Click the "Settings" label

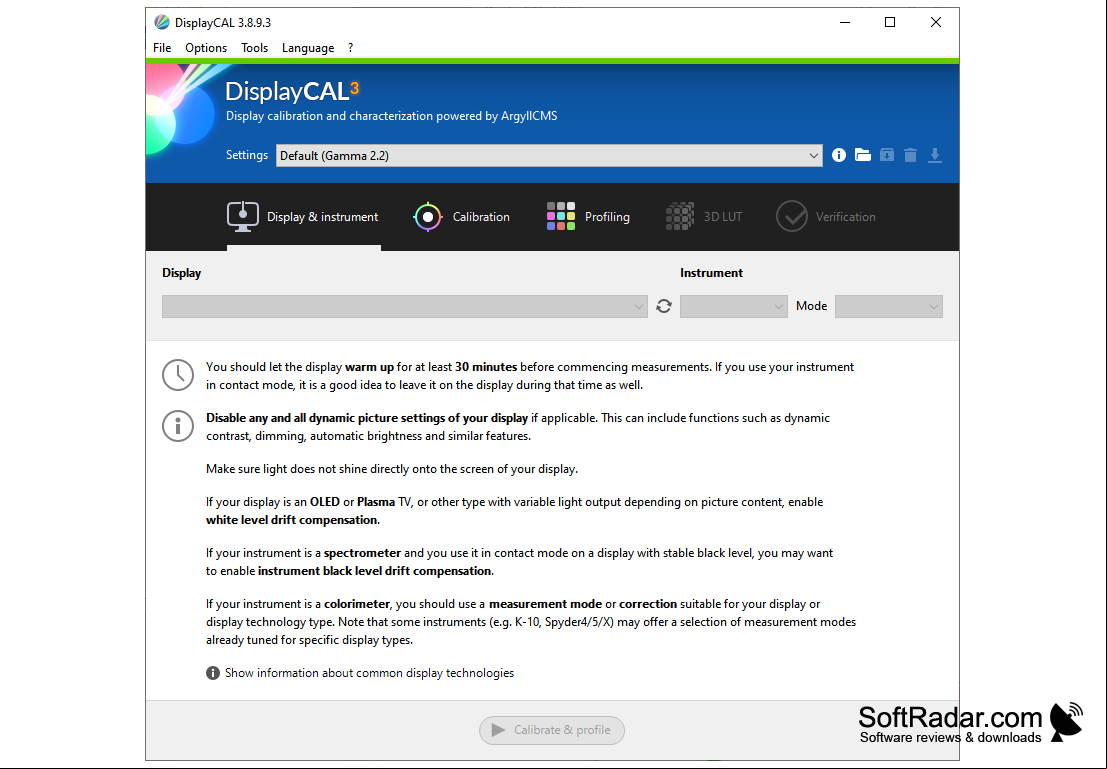tap(246, 155)
